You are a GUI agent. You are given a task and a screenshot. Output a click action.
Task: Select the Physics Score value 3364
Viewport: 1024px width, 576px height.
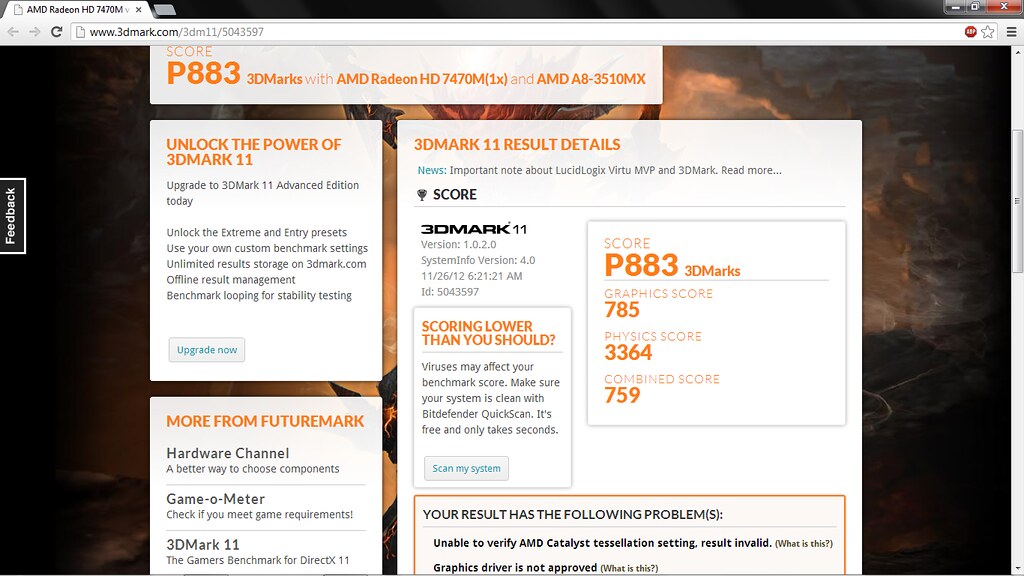[628, 353]
